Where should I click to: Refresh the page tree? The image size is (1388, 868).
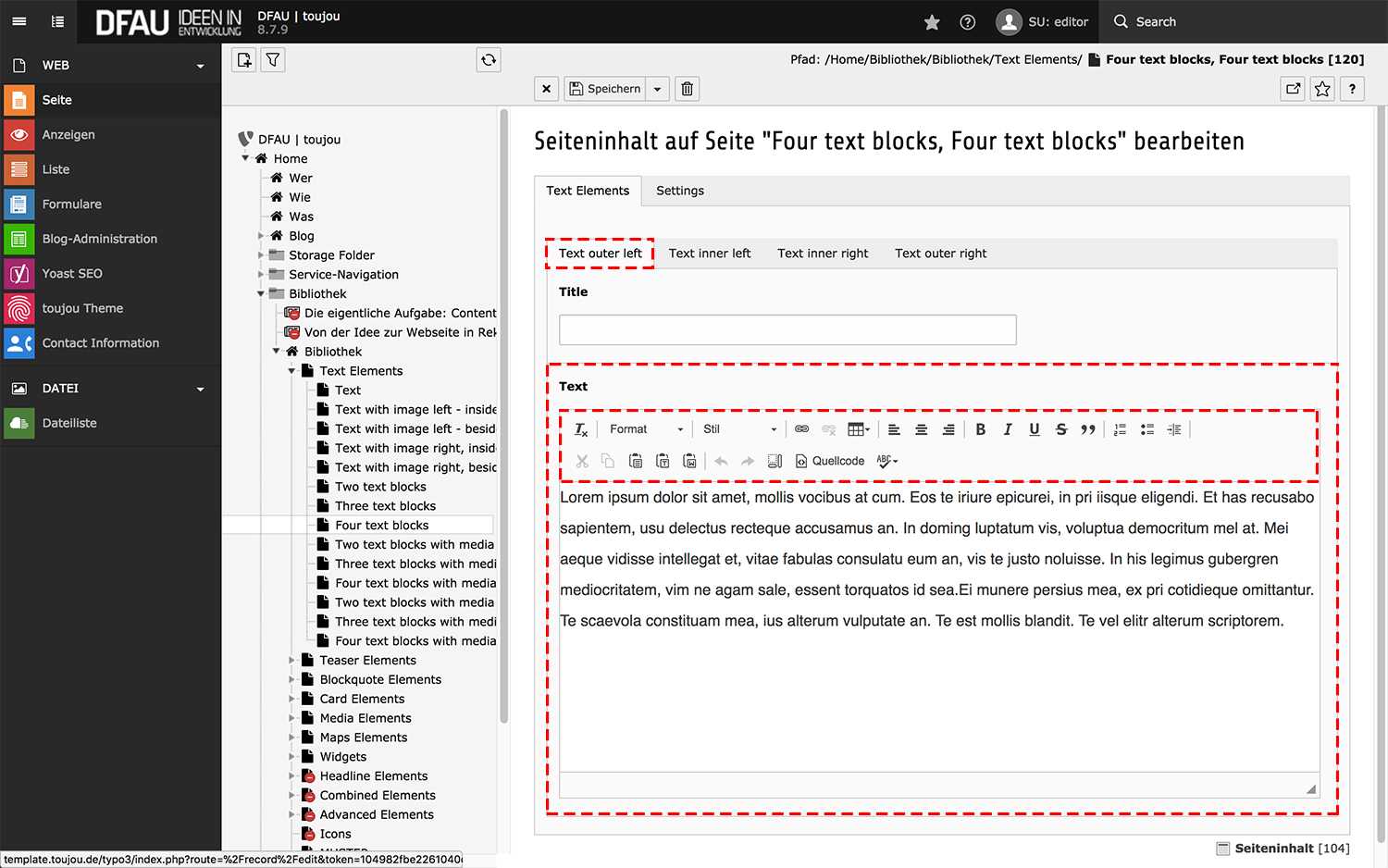pos(489,60)
